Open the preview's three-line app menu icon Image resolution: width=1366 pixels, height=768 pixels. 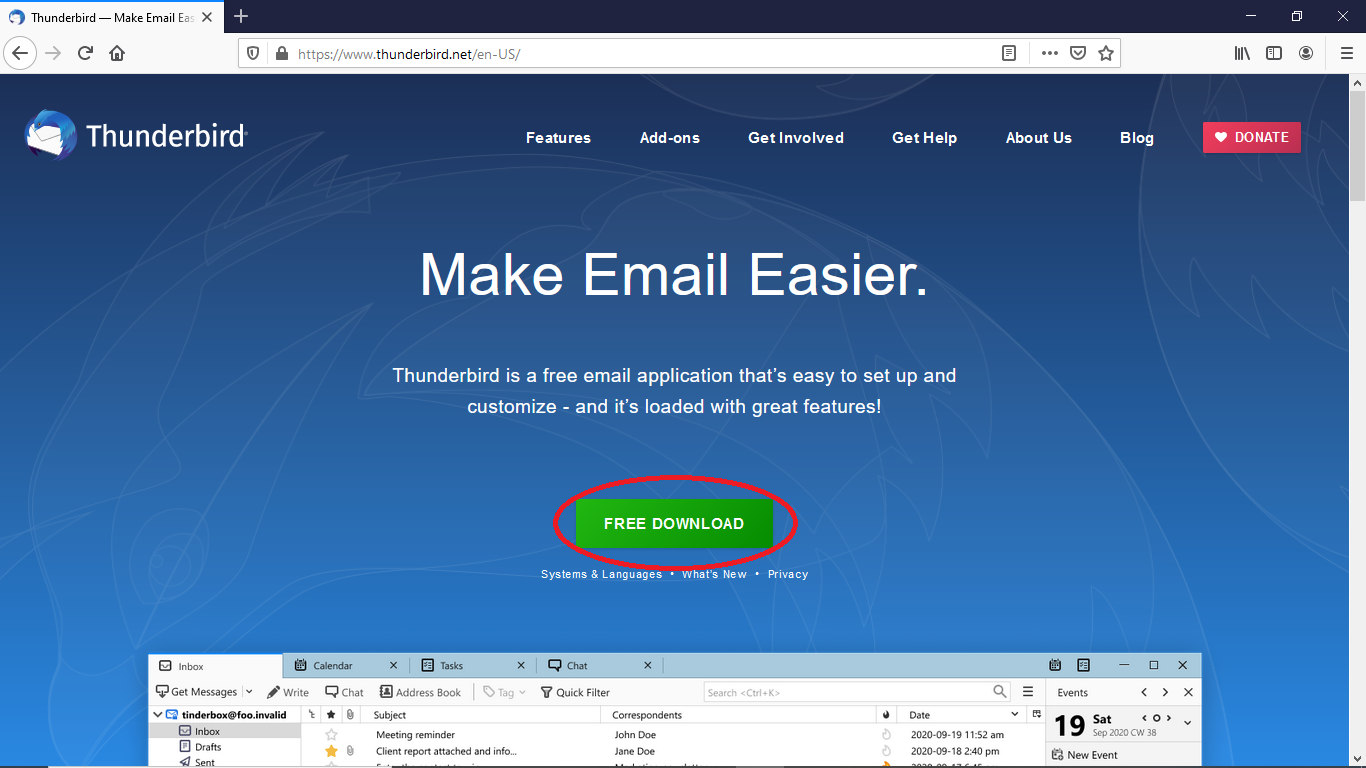tap(1028, 692)
